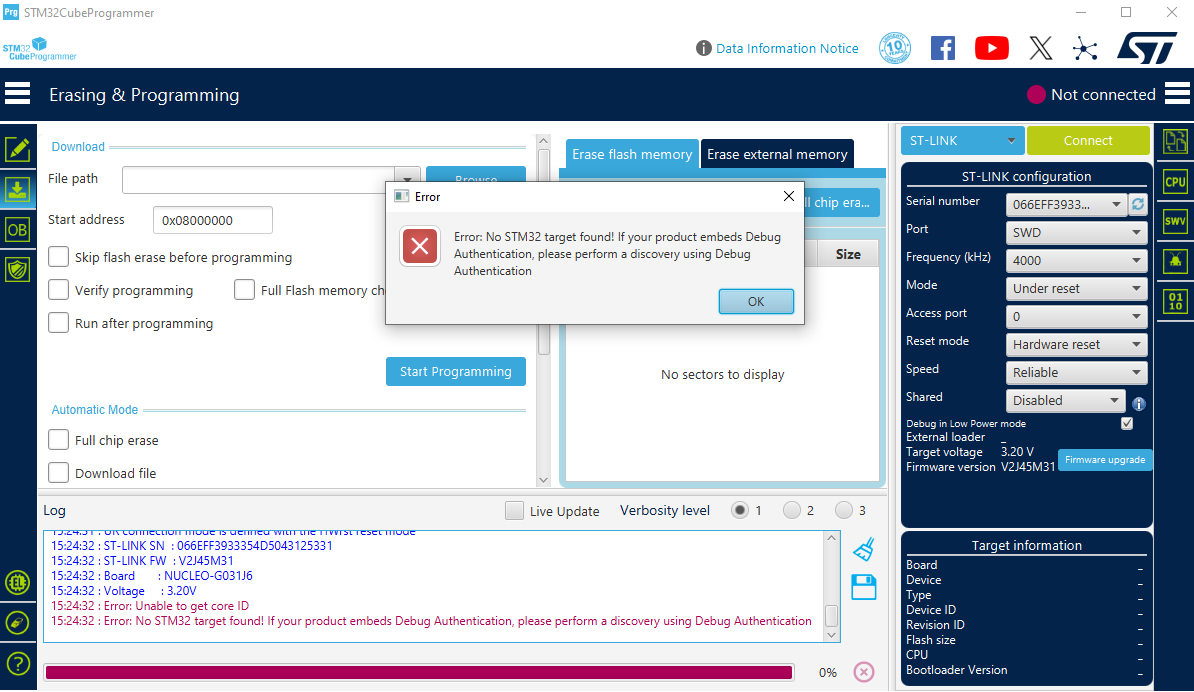
Task: Uncheck Debug in Low Power mode
Action: tap(1127, 423)
